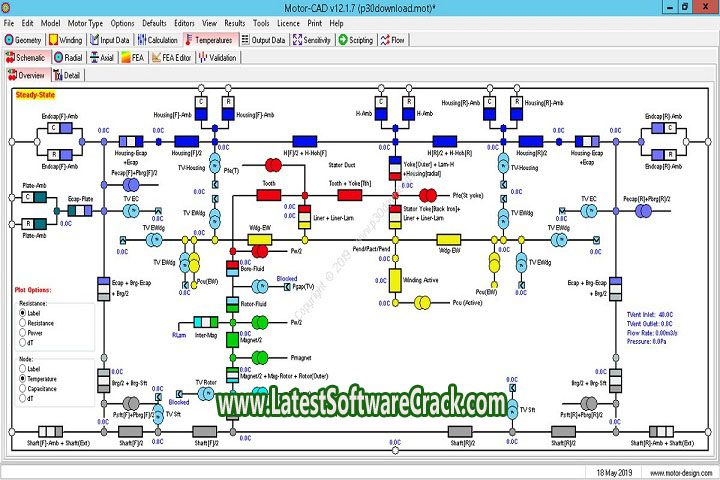
Task: Click the red Pfe(St yoke) loss source
Action: click(x=426, y=195)
